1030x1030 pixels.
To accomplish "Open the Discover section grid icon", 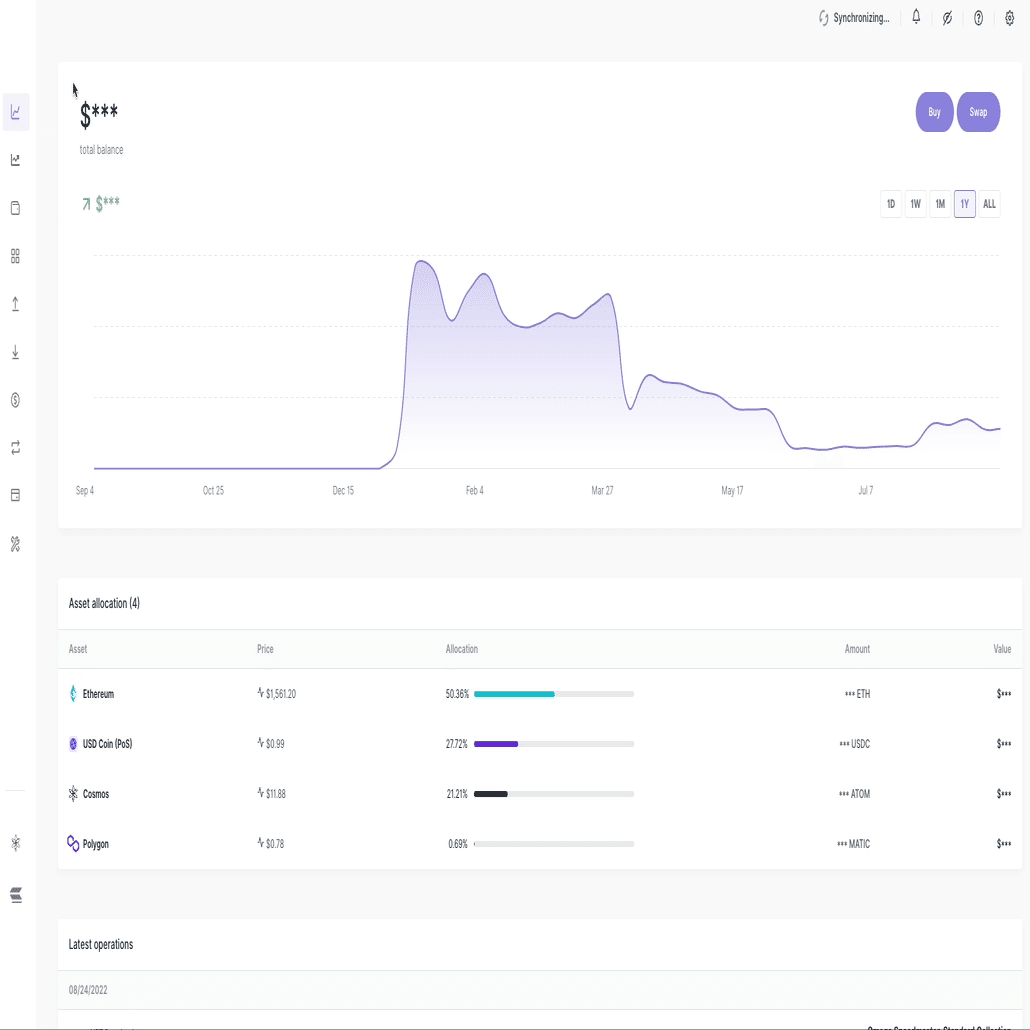I will [x=15, y=256].
